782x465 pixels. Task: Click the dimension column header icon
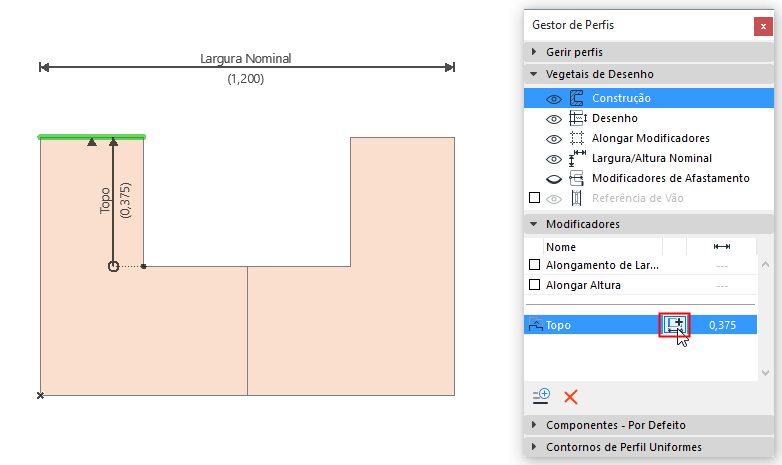tap(722, 246)
